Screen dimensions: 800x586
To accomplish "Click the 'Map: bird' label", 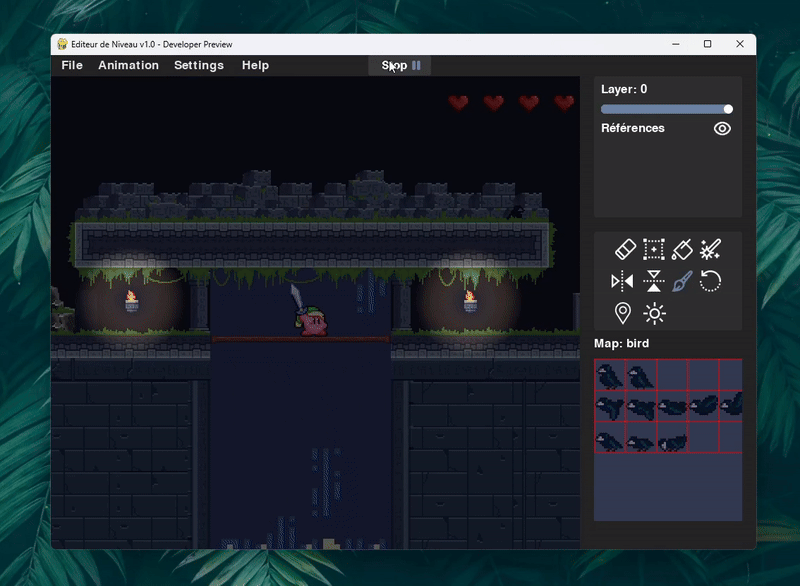I will tap(621, 343).
